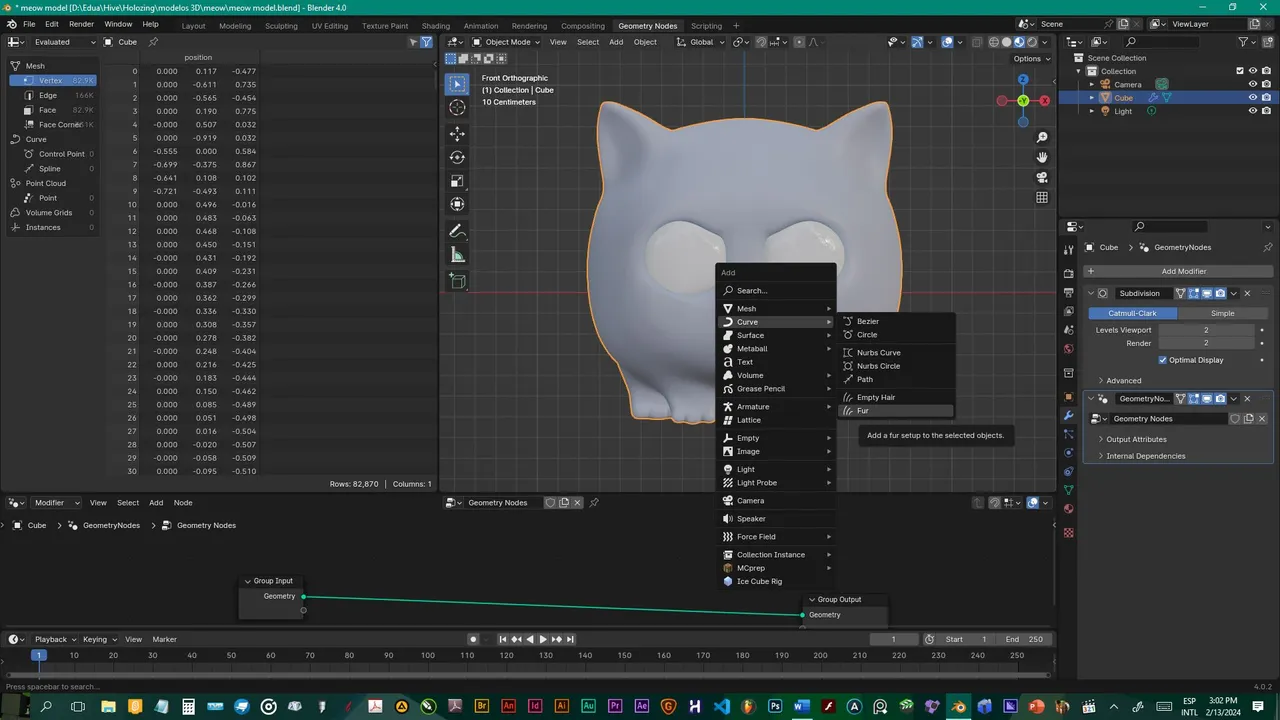1280x720 pixels.
Task: Select the Transform tool
Action: (x=457, y=204)
